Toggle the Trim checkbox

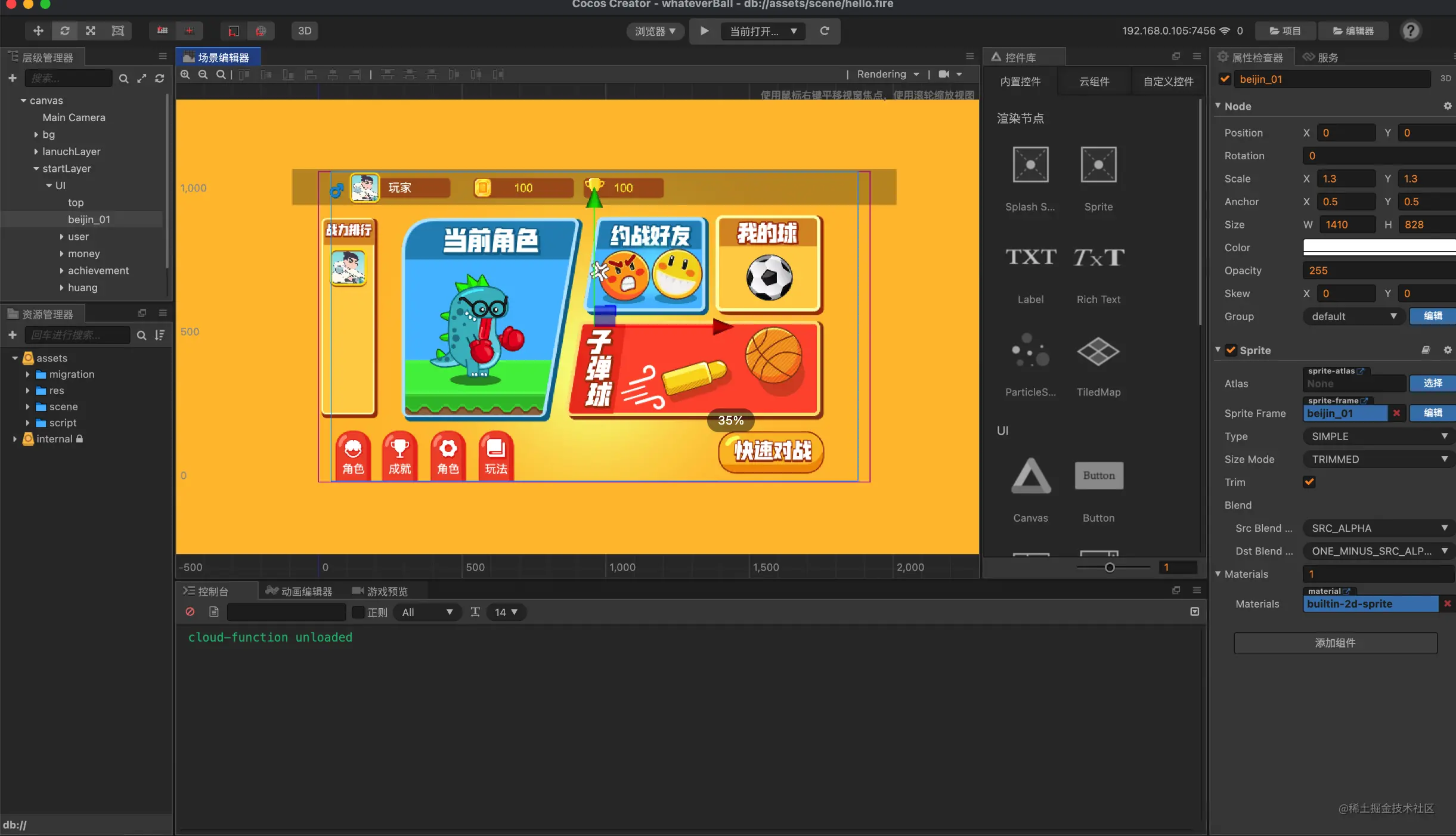pyautogui.click(x=1309, y=482)
